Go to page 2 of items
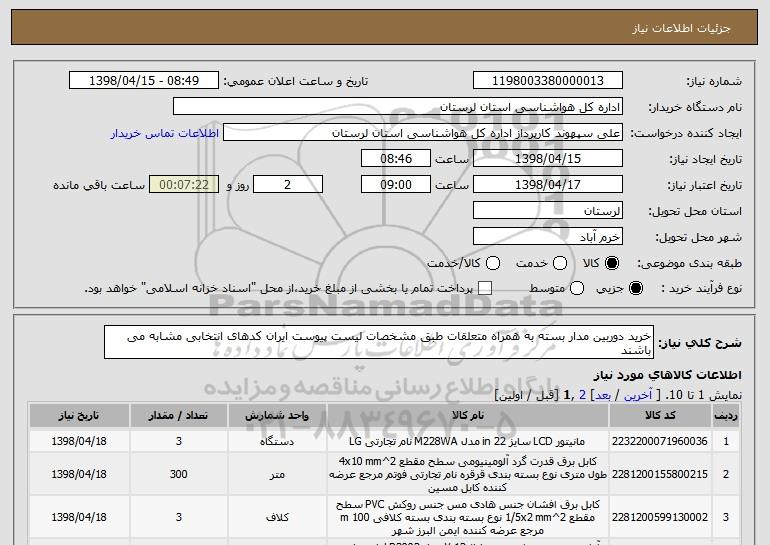 [x=583, y=395]
